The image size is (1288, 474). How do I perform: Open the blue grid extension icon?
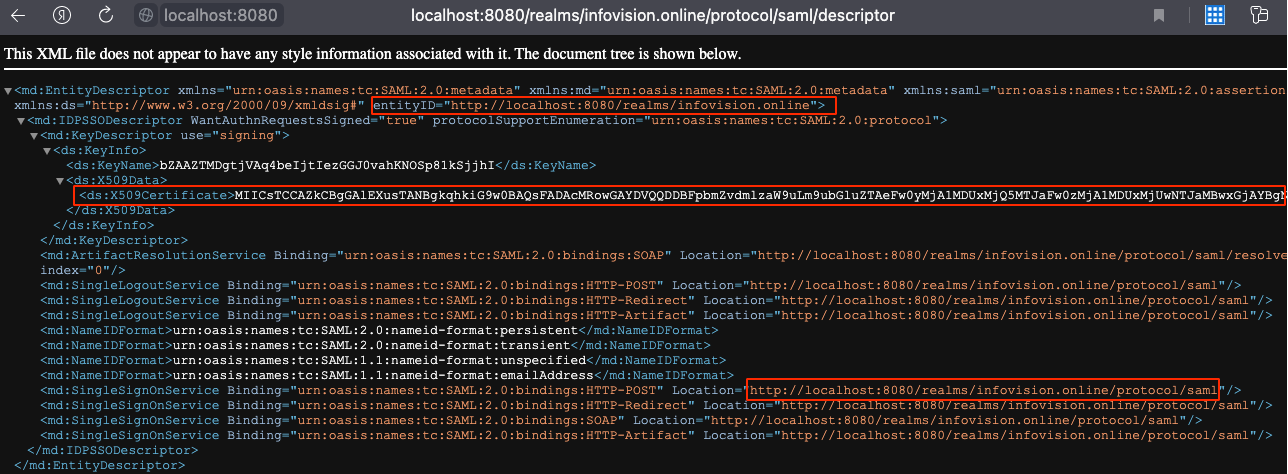[1215, 16]
